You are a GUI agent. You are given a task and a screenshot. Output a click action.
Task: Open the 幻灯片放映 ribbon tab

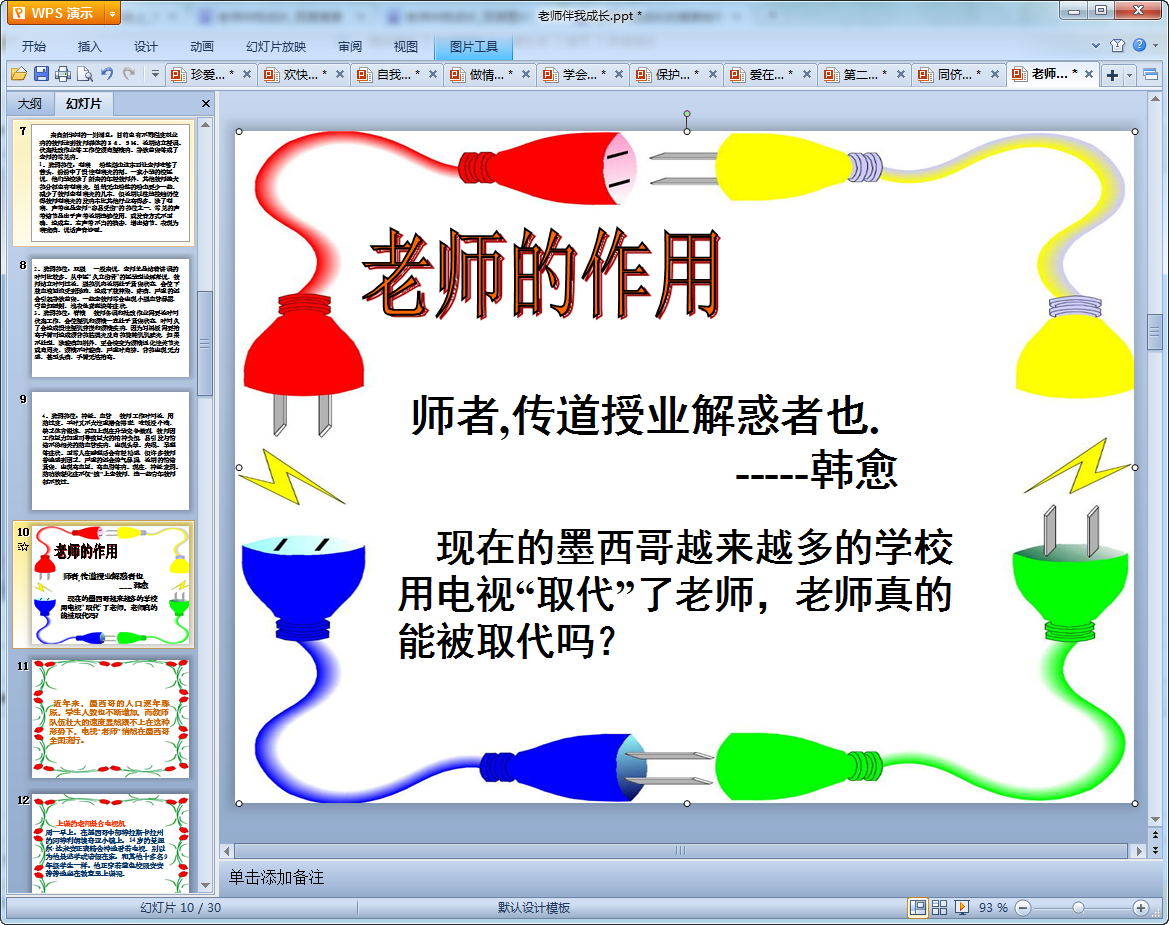(276, 46)
